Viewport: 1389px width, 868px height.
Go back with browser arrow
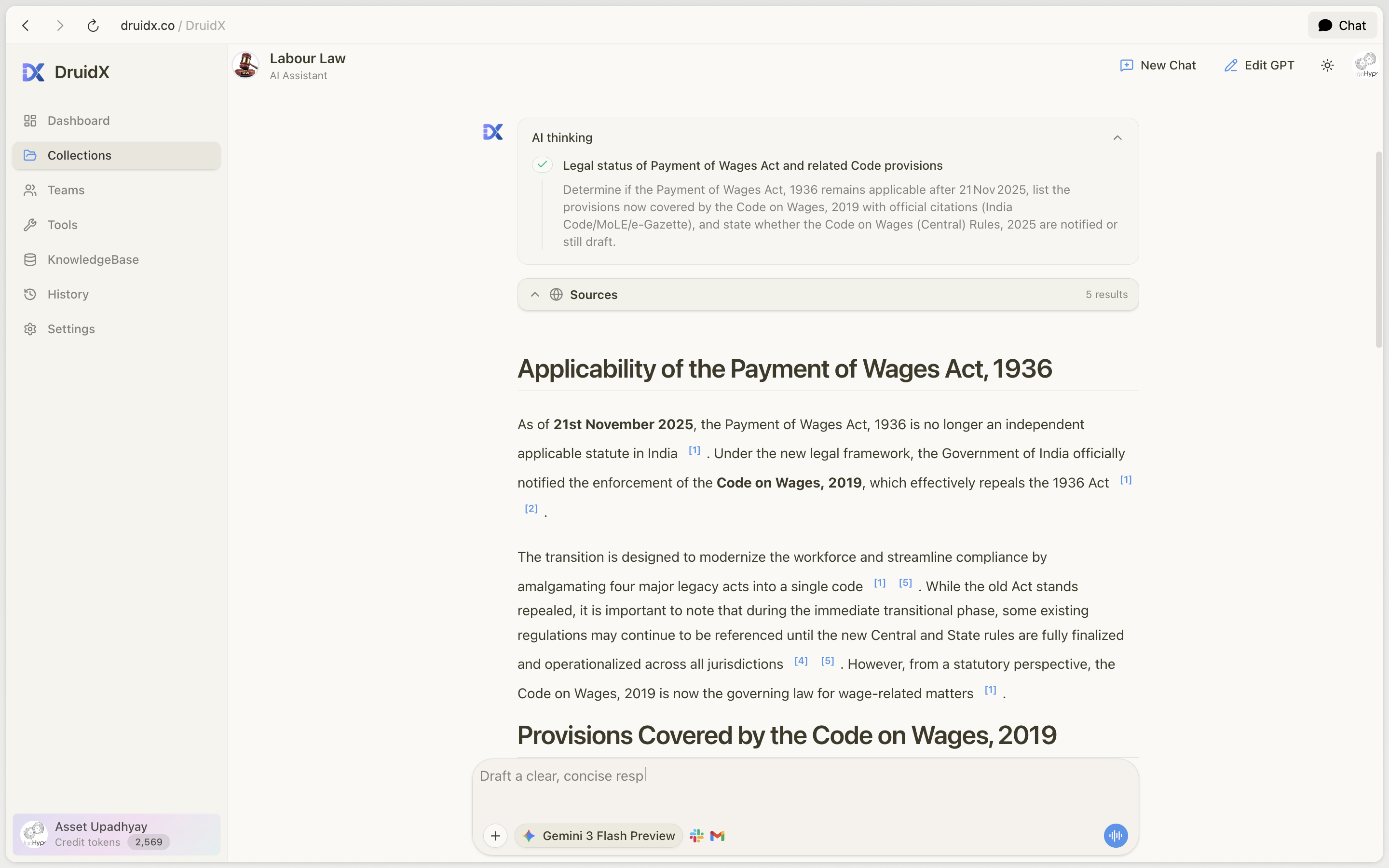click(x=26, y=25)
